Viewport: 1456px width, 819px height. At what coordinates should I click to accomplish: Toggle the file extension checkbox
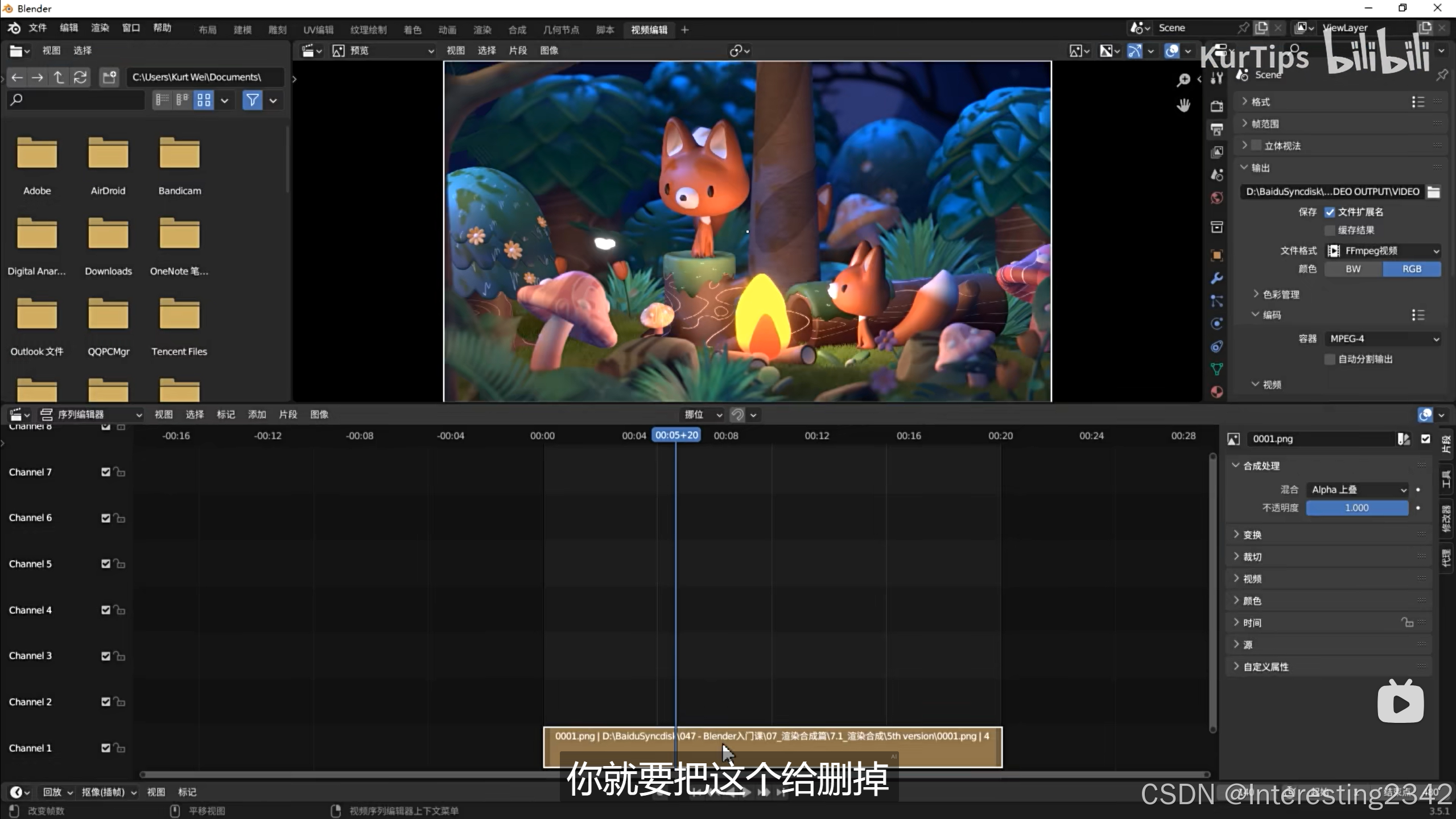click(x=1330, y=212)
